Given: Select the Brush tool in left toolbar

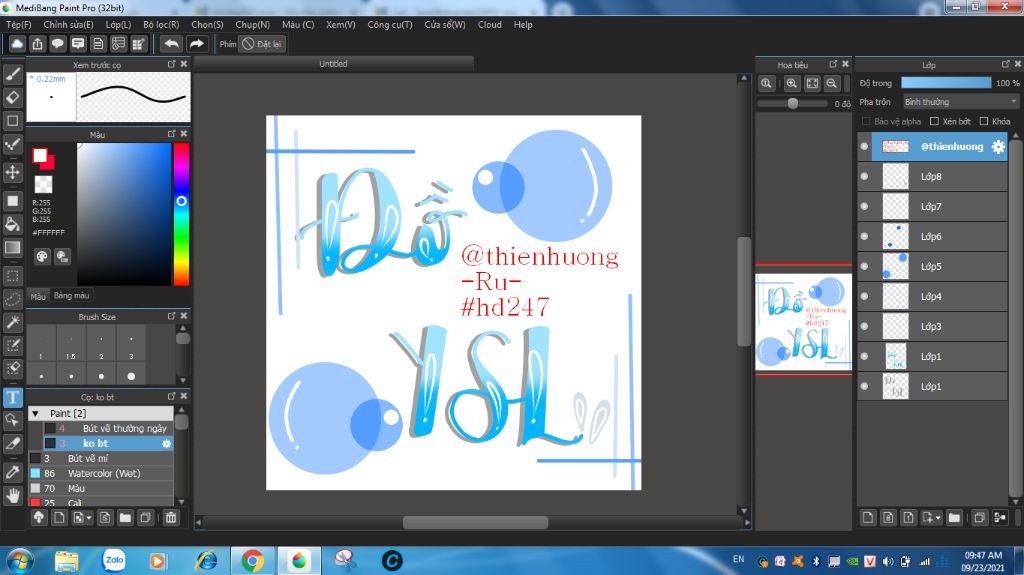Looking at the screenshot, I should point(12,74).
